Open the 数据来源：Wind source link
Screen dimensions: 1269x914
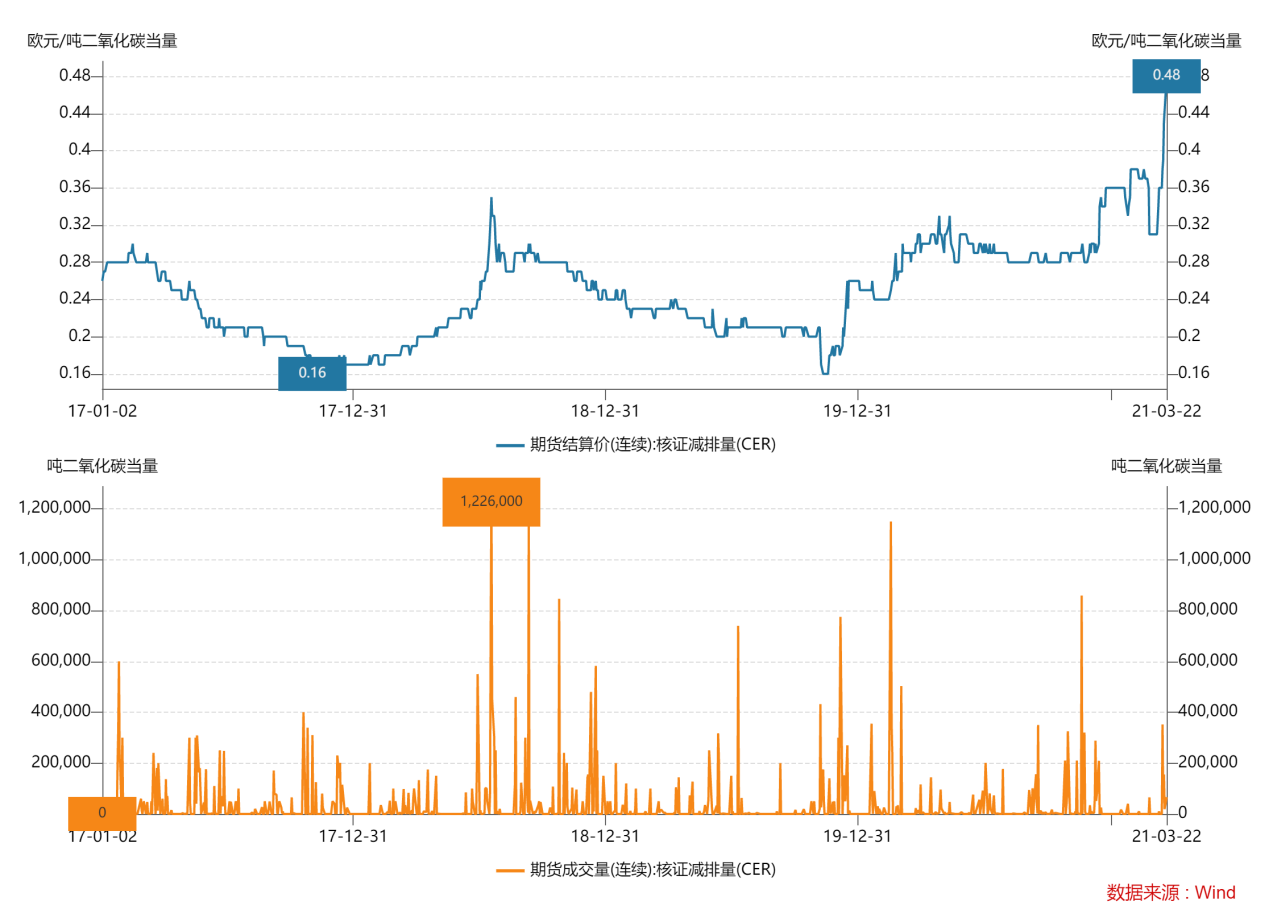click(x=1171, y=893)
